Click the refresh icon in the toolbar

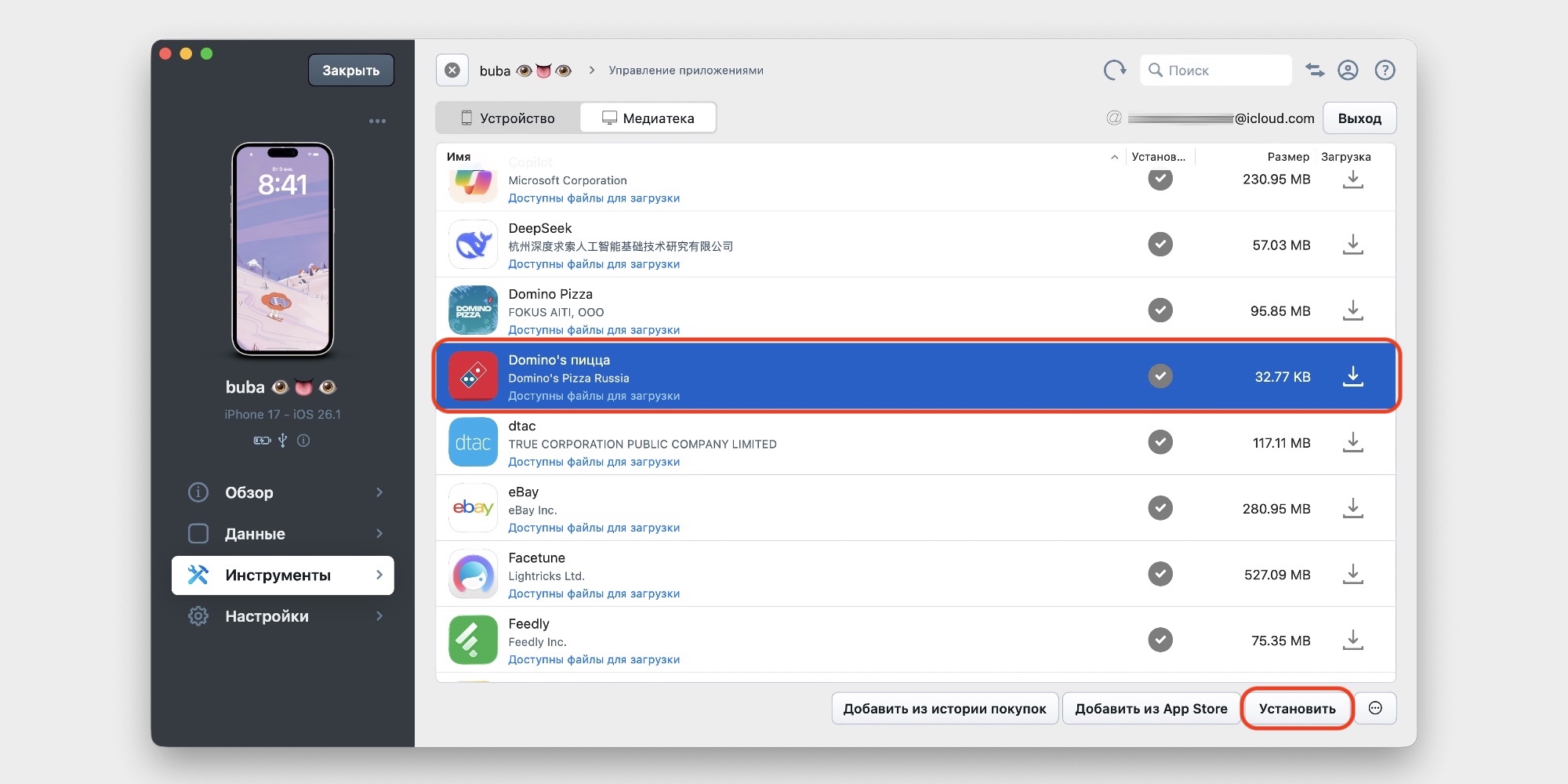(1114, 71)
